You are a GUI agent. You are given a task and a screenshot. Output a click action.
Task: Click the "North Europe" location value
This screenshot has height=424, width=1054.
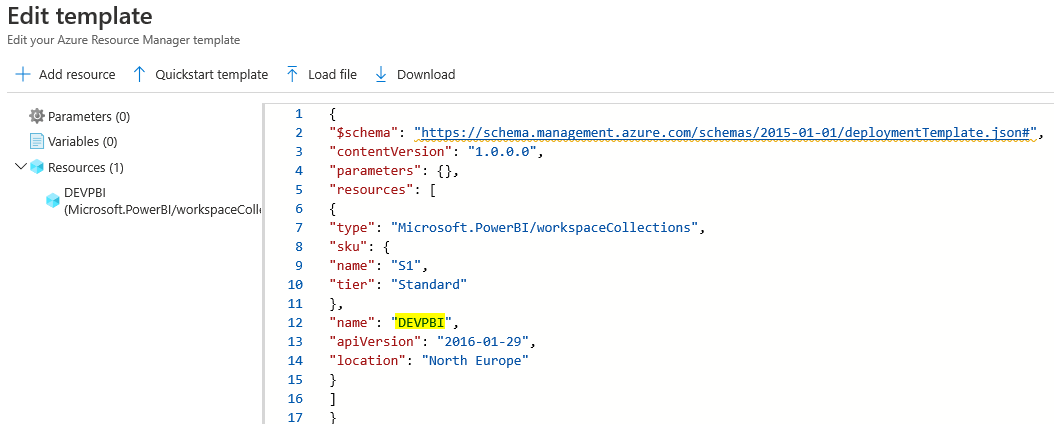pyautogui.click(x=475, y=361)
